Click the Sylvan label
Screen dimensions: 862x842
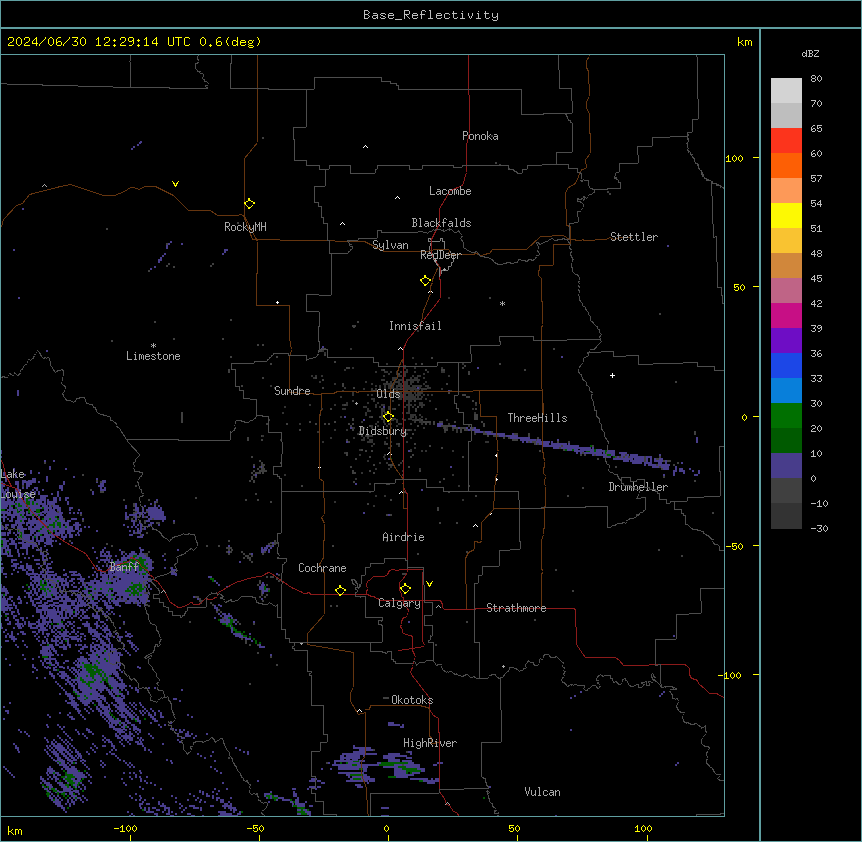390,245
